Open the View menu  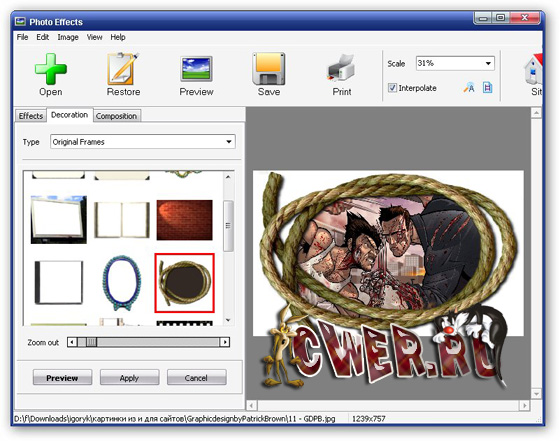95,37
